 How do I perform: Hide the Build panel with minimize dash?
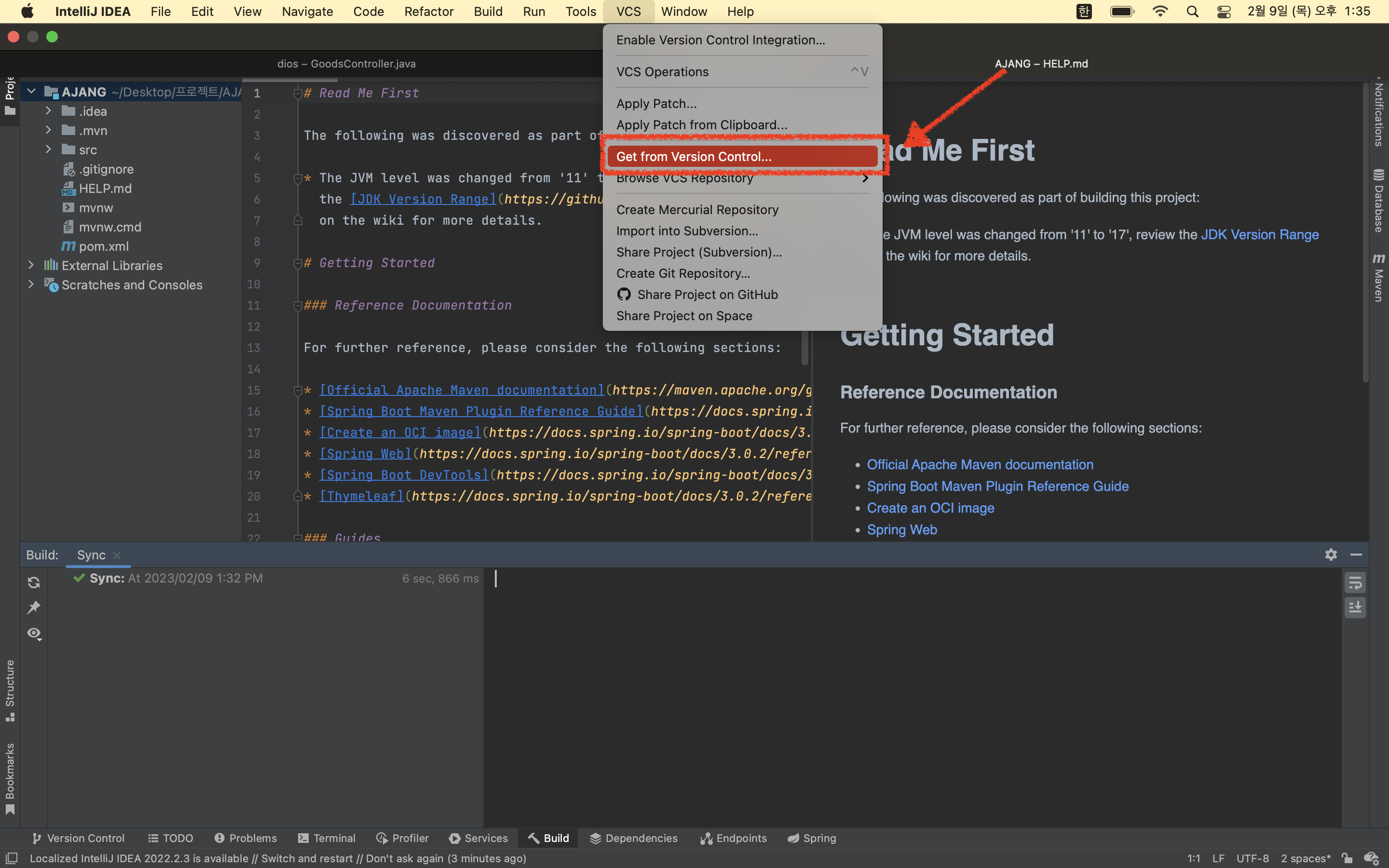[1356, 555]
